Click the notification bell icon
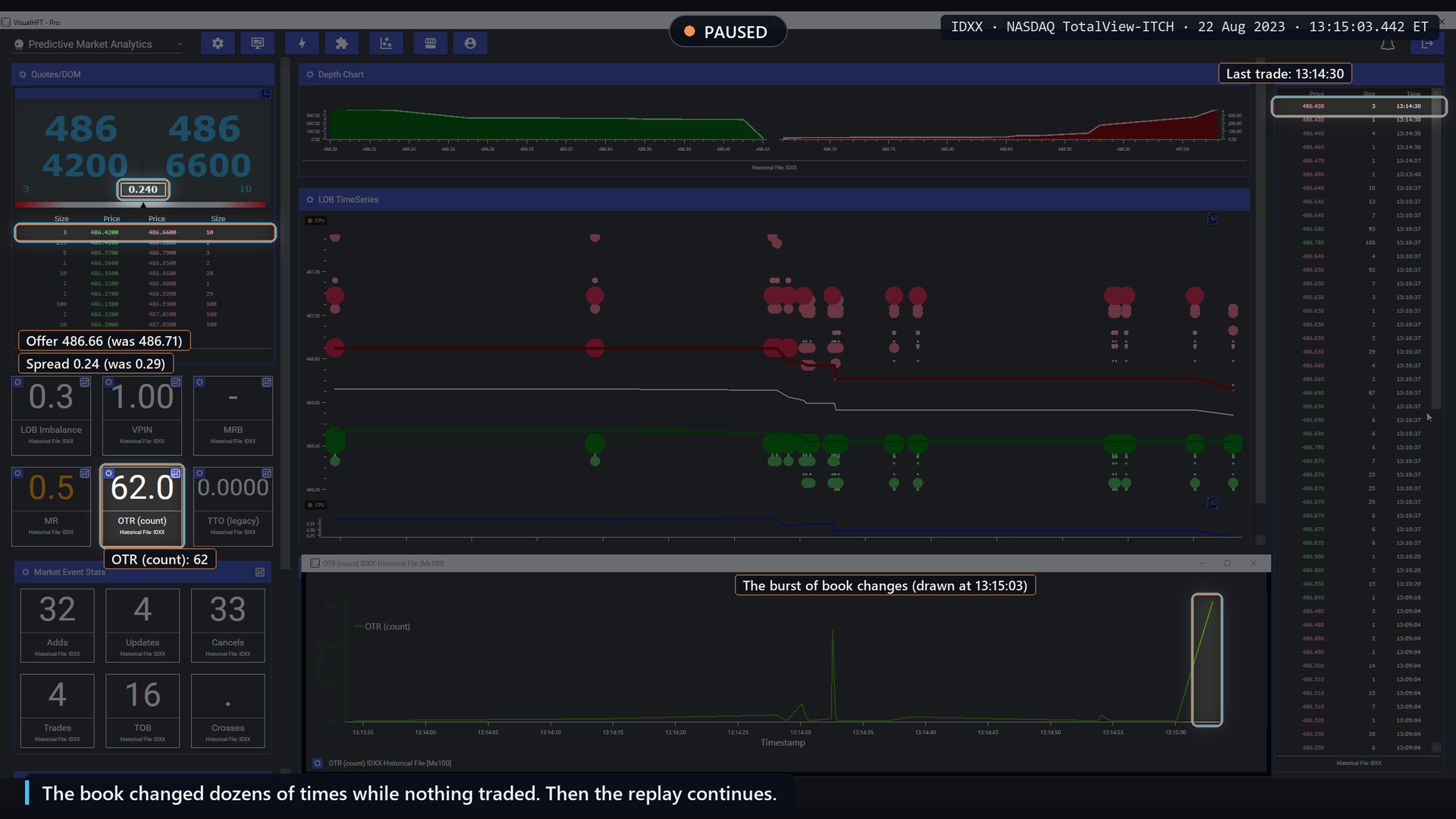This screenshot has width=1456, height=819. pyautogui.click(x=1388, y=45)
